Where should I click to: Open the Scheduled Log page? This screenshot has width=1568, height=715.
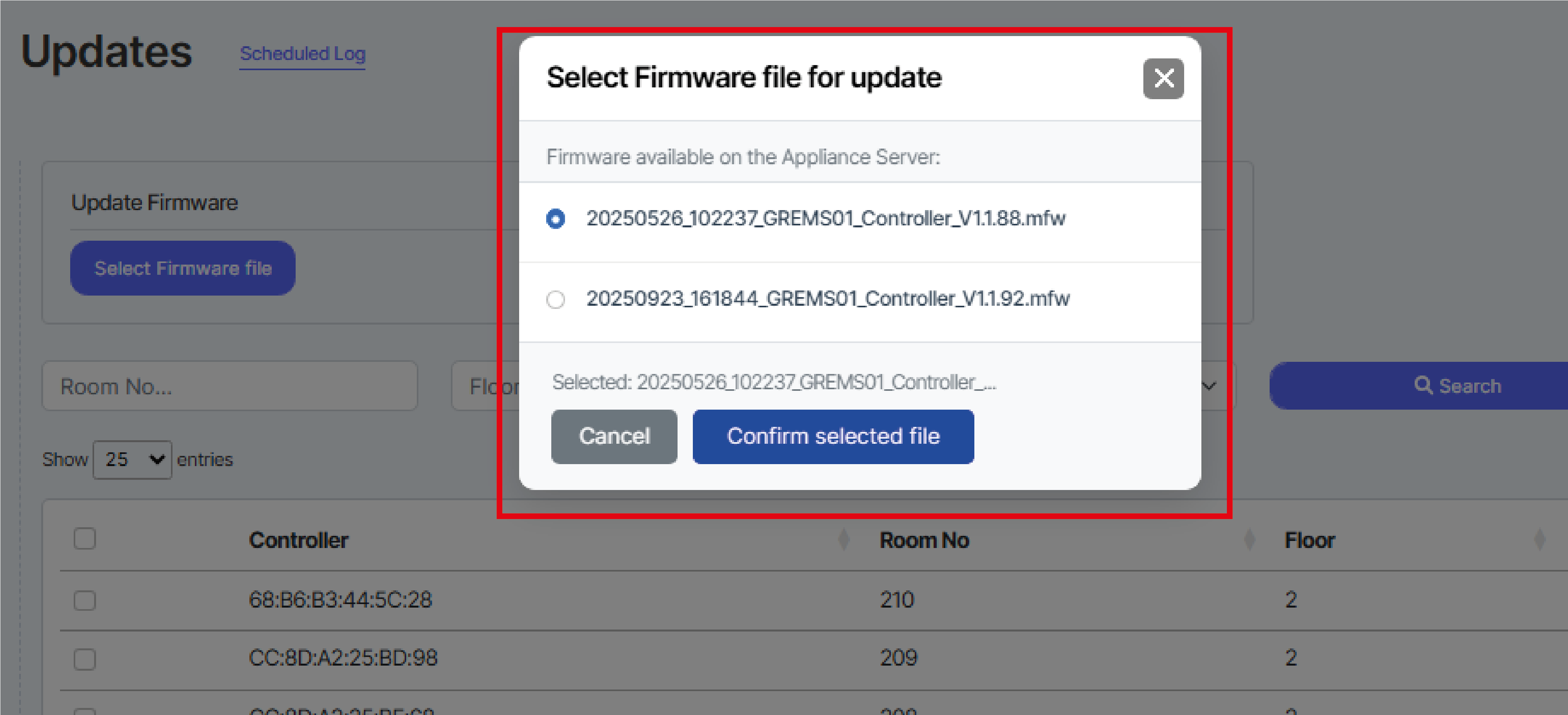(303, 54)
